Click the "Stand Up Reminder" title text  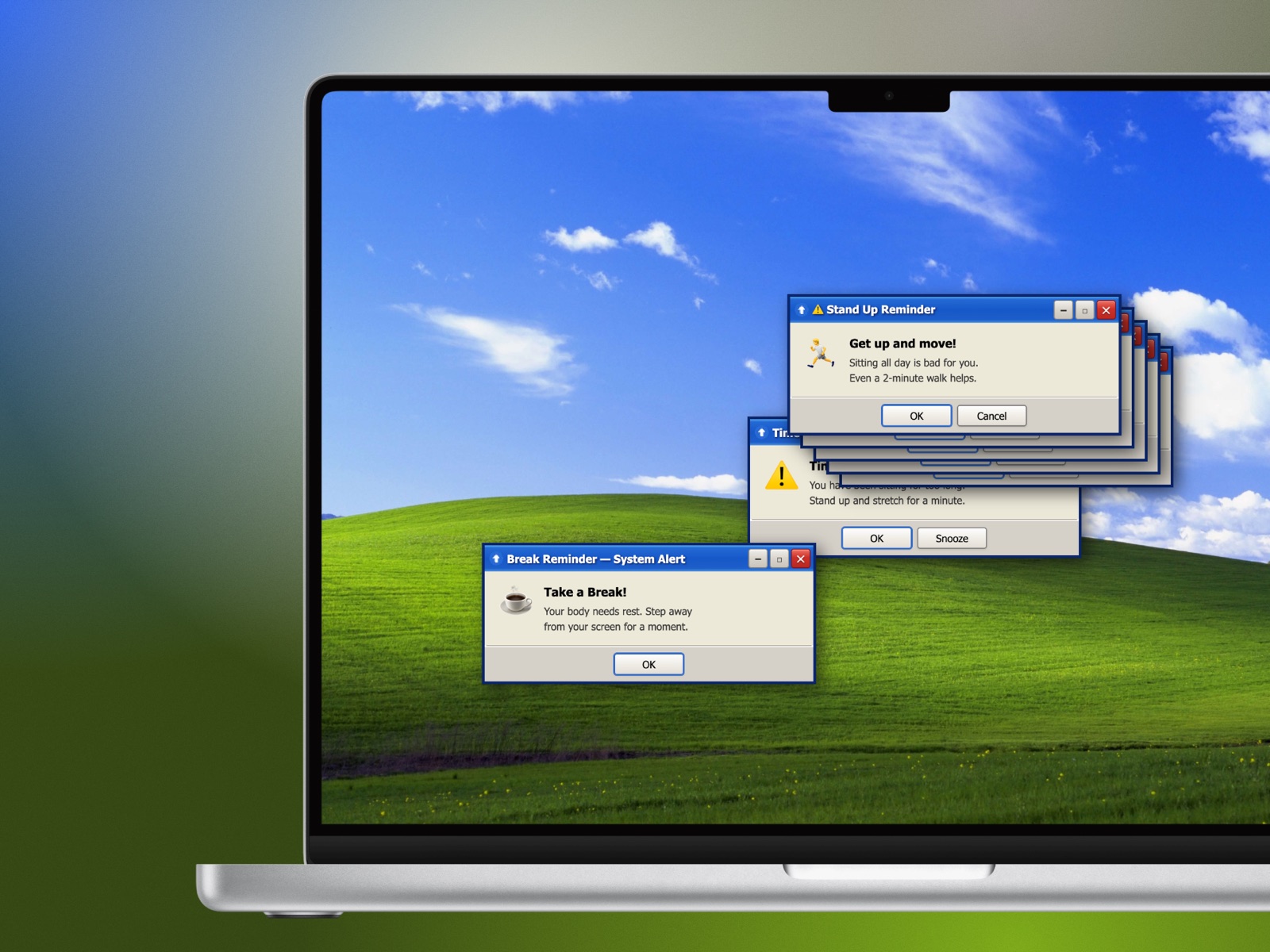(881, 309)
